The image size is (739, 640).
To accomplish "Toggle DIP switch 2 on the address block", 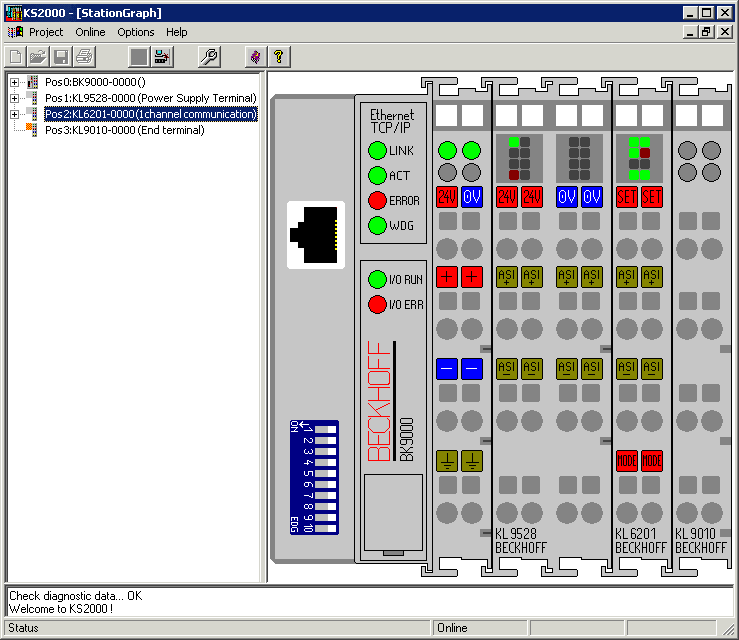I will pos(326,440).
